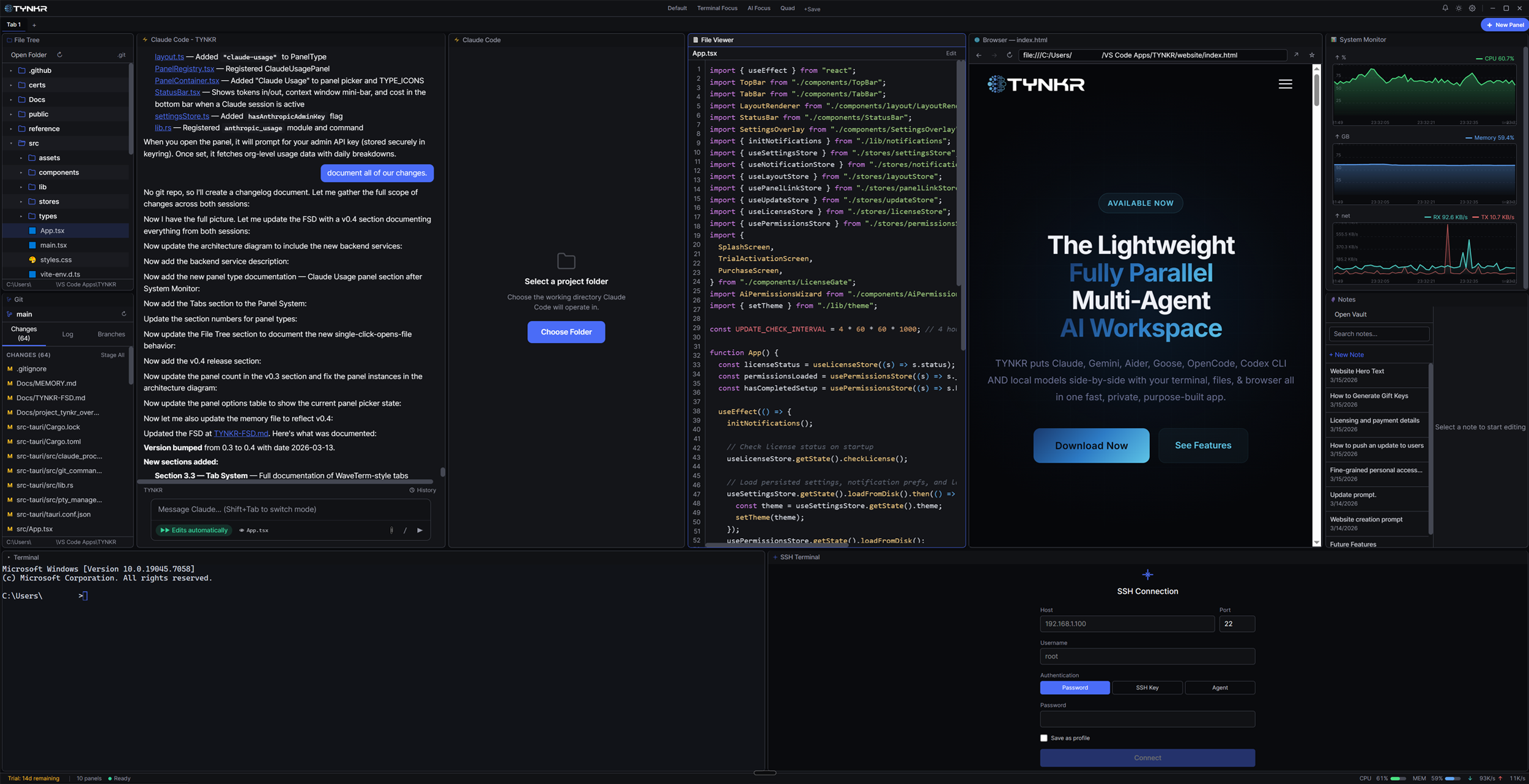
Task: Expand the components folder
Action: point(21,172)
